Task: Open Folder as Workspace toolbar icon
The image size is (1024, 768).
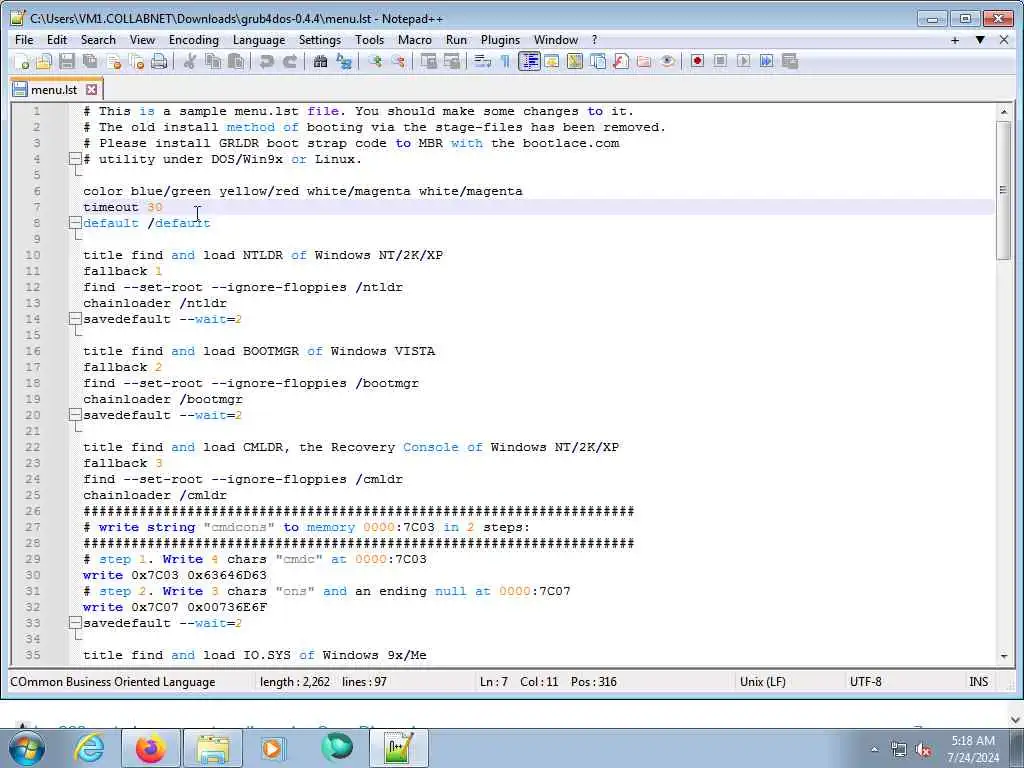Action: click(644, 61)
